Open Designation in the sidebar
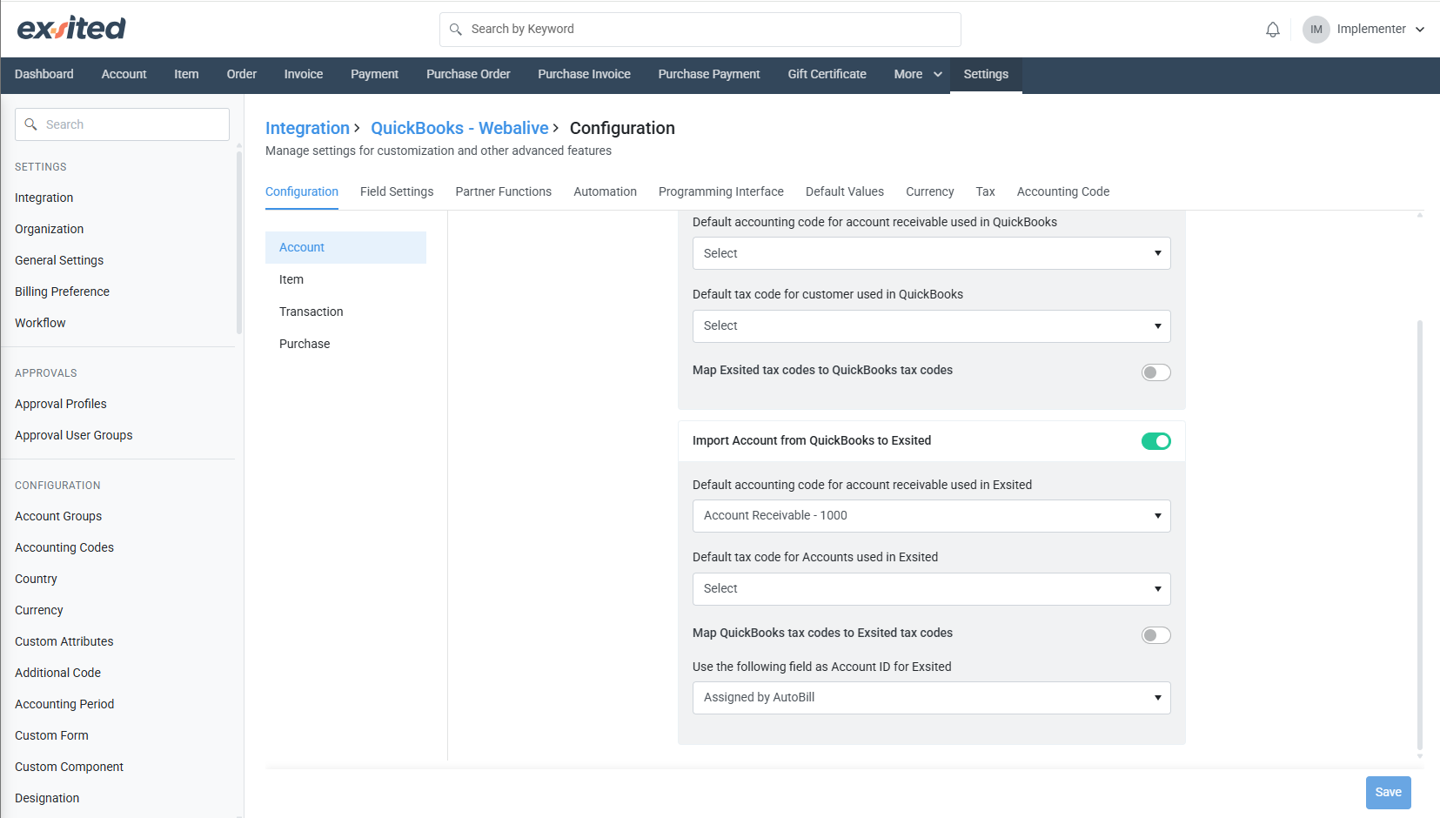 [47, 798]
